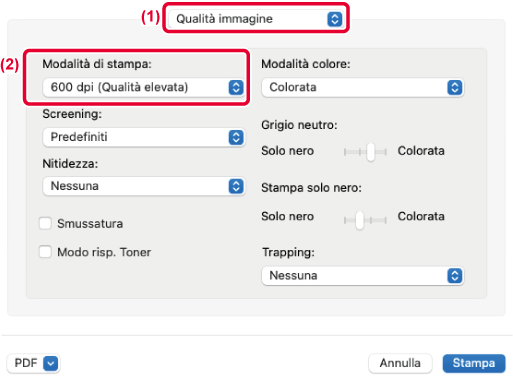Screen dimensions: 513x381
Task: Open the Qualità immagine panel selector
Action: point(256,19)
